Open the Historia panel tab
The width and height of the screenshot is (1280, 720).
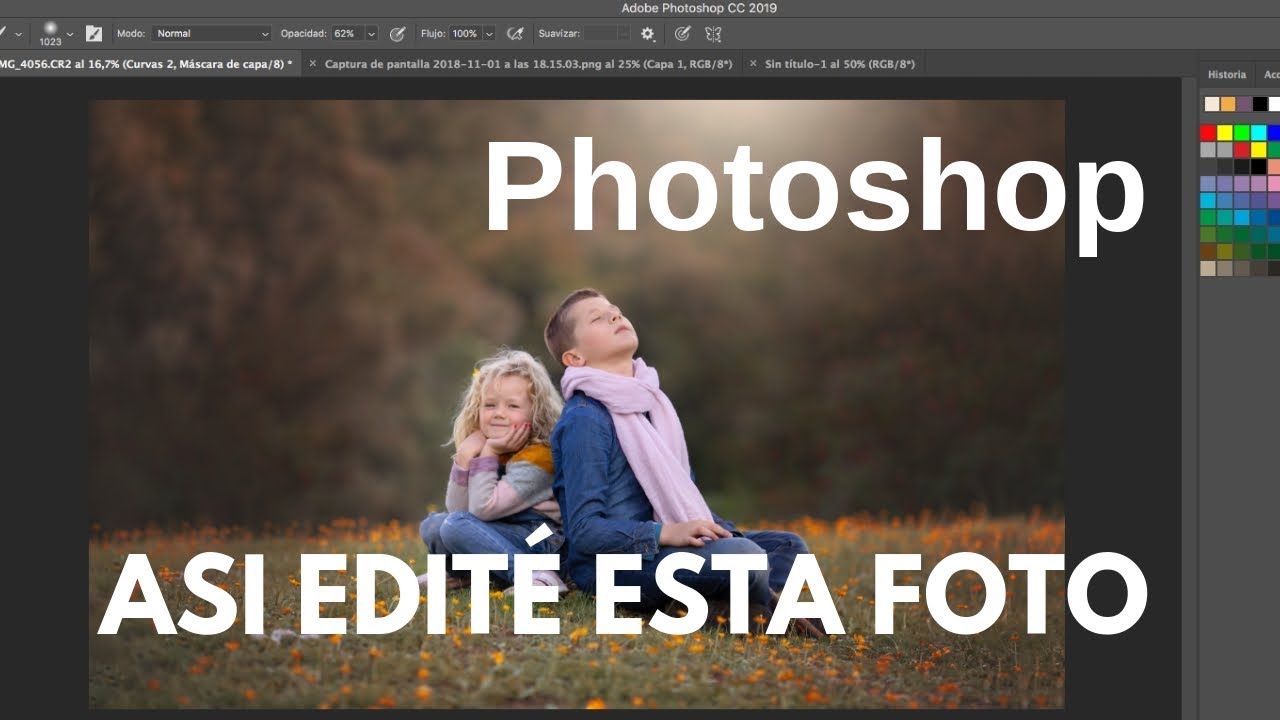tap(1227, 74)
